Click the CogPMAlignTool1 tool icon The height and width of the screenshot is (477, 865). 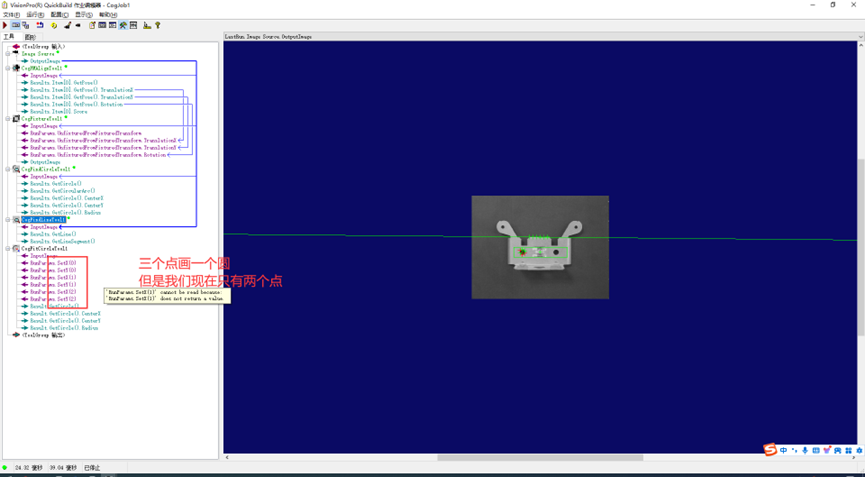(x=16, y=68)
